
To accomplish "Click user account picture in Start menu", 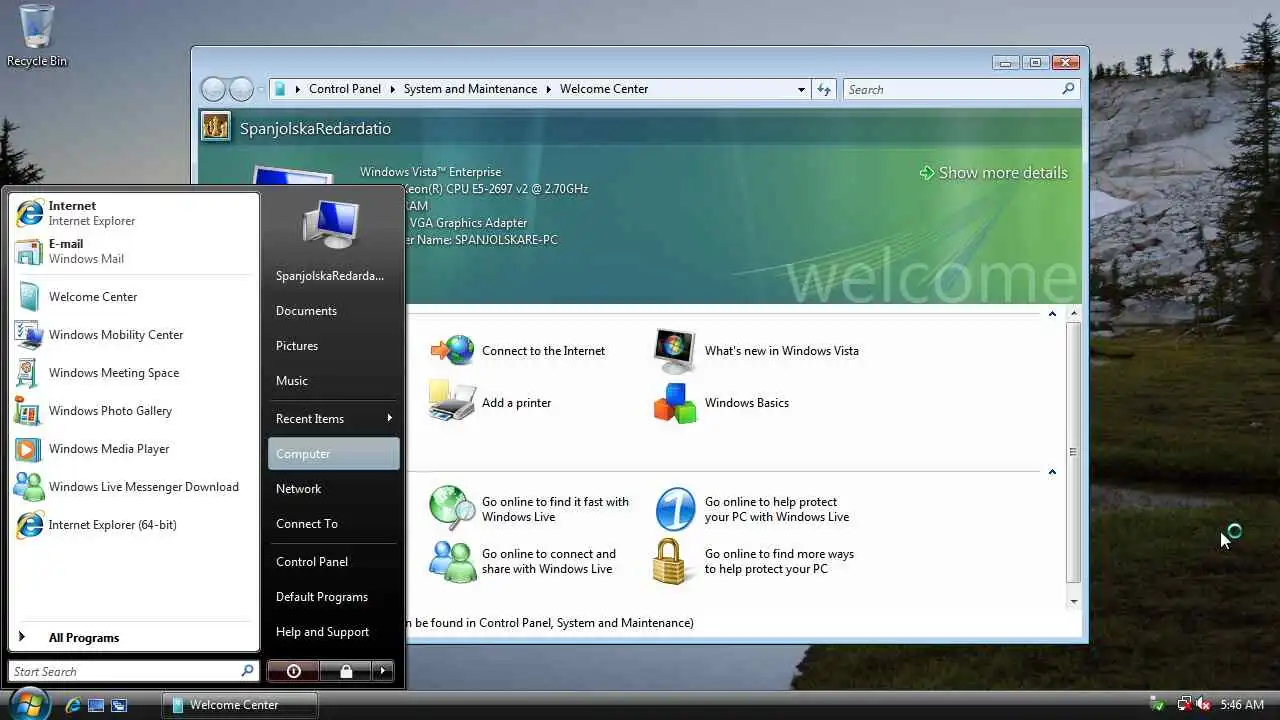I will (x=331, y=223).
